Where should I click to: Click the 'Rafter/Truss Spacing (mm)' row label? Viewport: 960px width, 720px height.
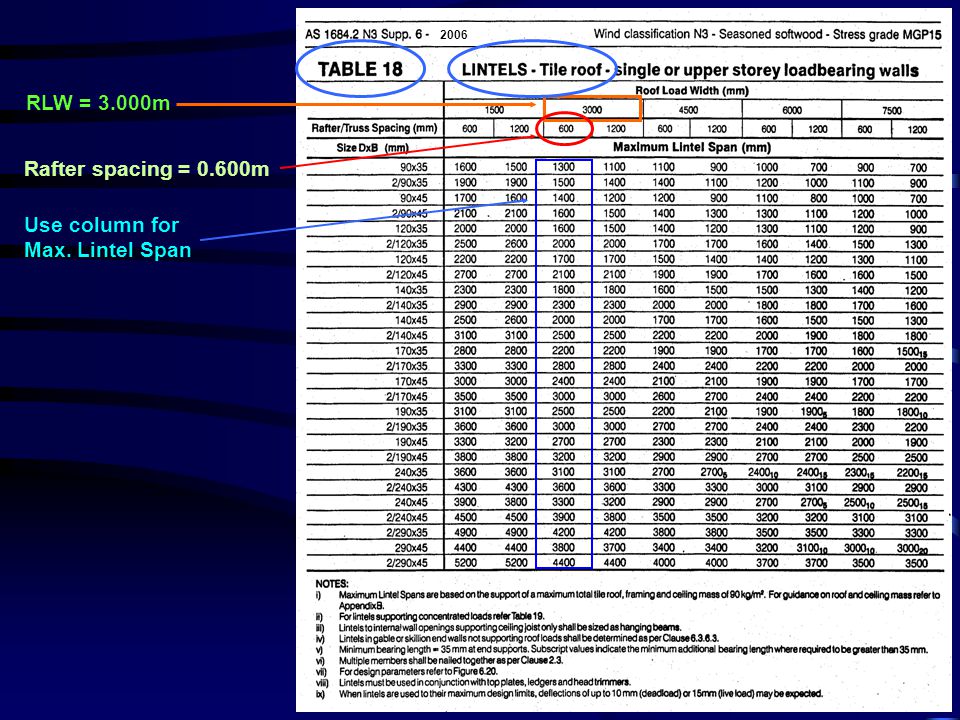click(x=374, y=128)
